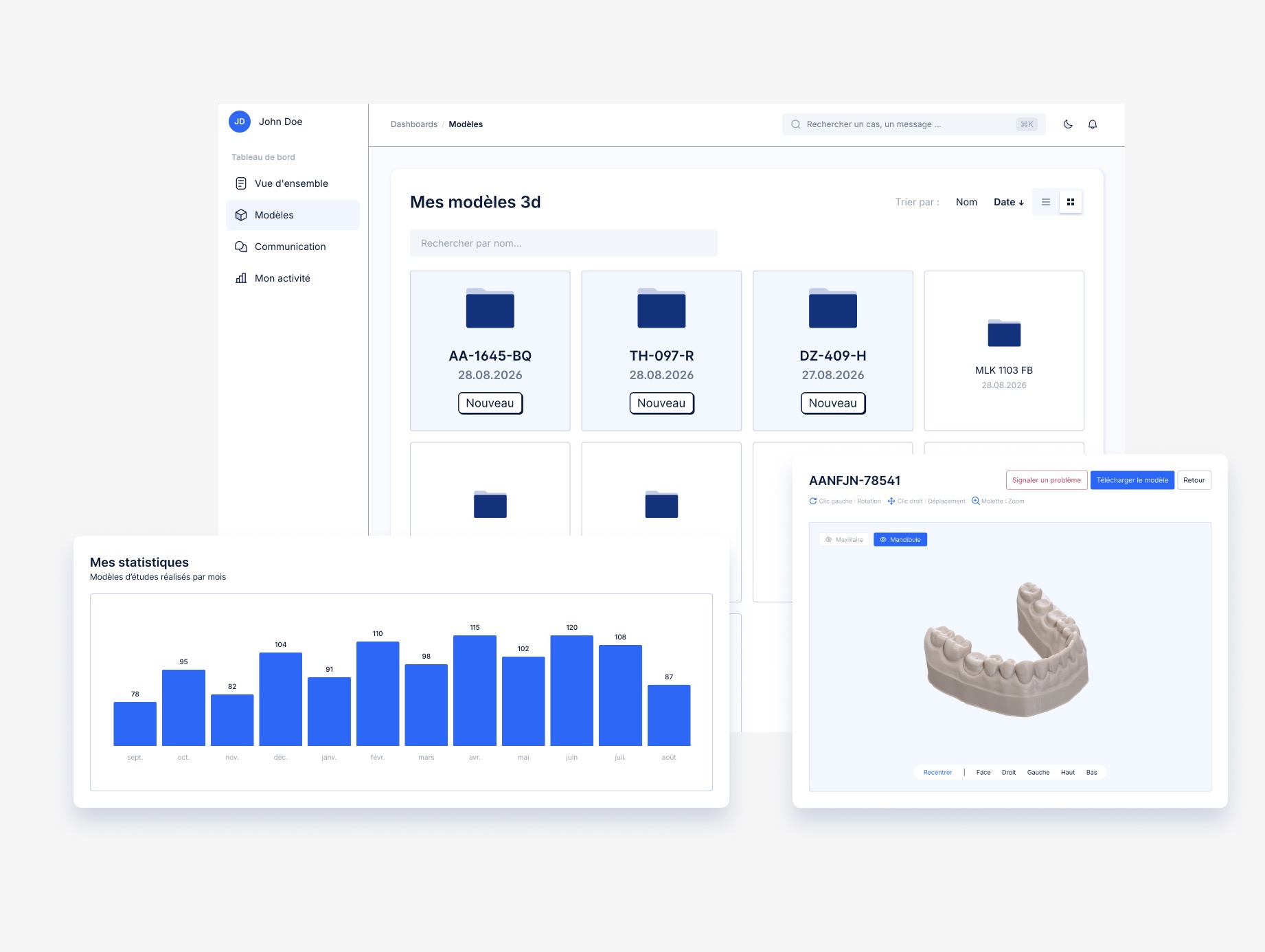This screenshot has height=952, width=1265.
Task: Select the Face view
Action: point(983,773)
